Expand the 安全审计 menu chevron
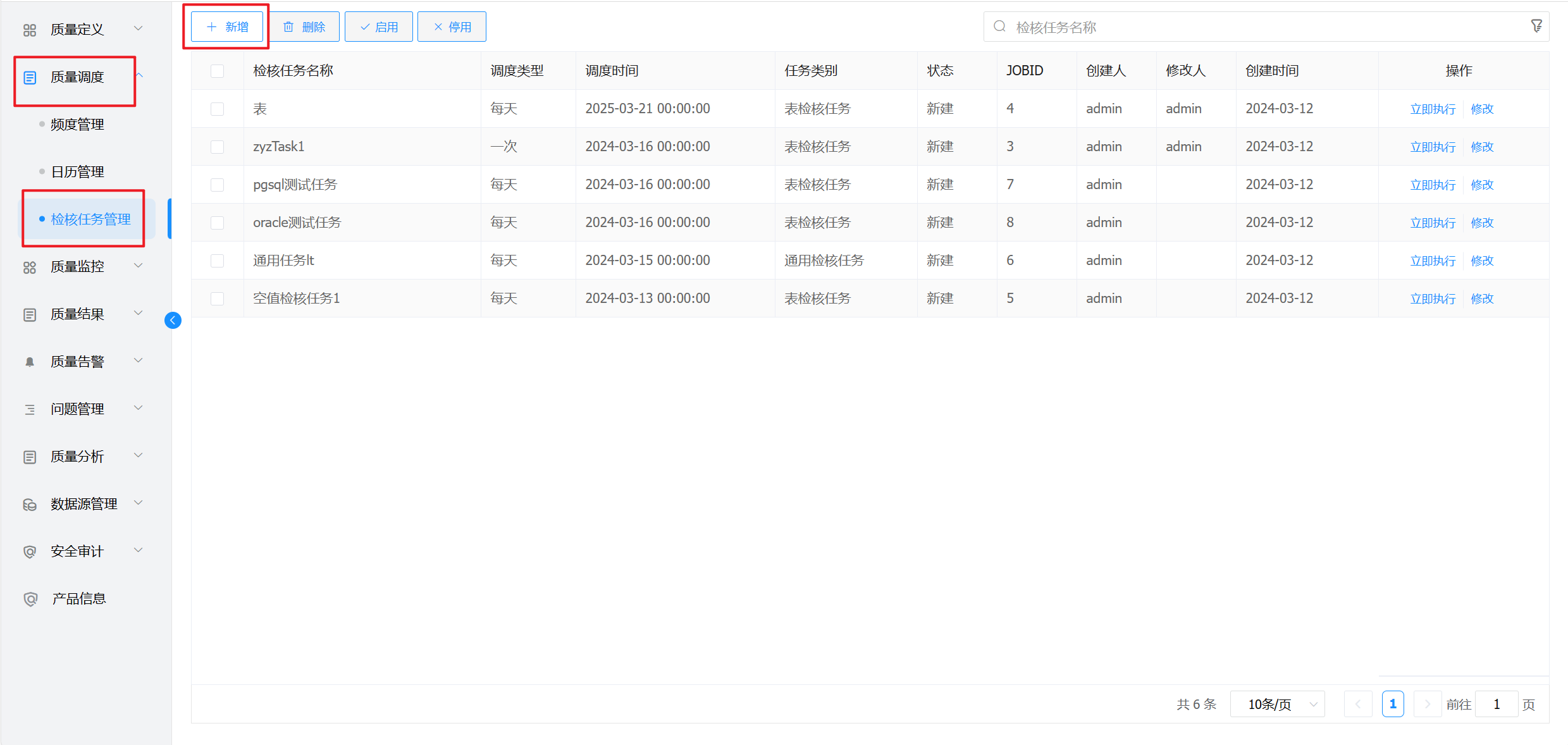 pos(139,550)
